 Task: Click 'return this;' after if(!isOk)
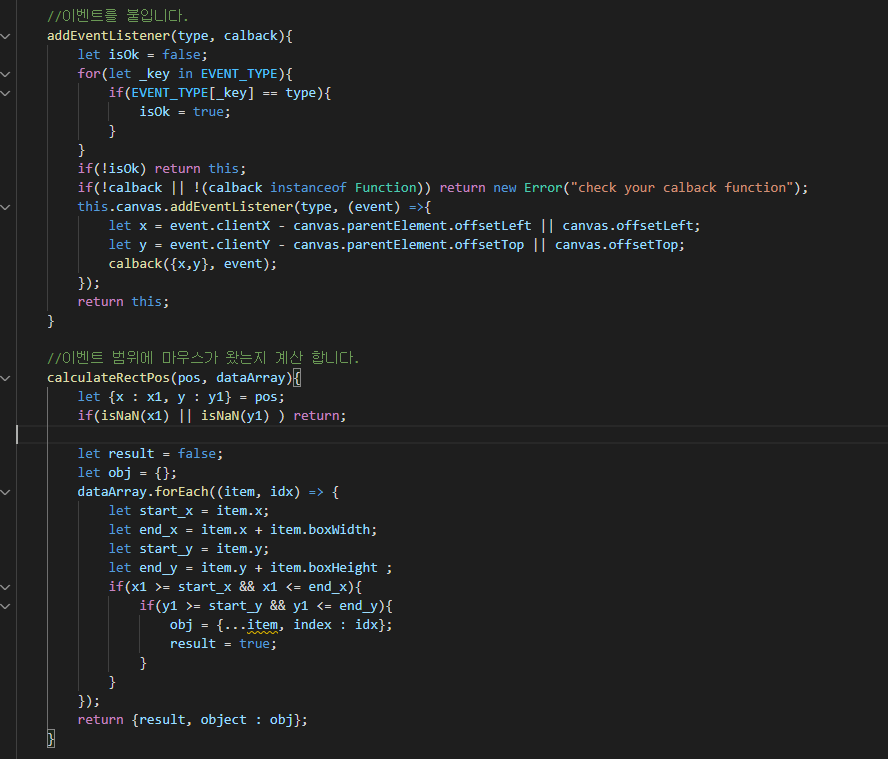[x=200, y=169]
